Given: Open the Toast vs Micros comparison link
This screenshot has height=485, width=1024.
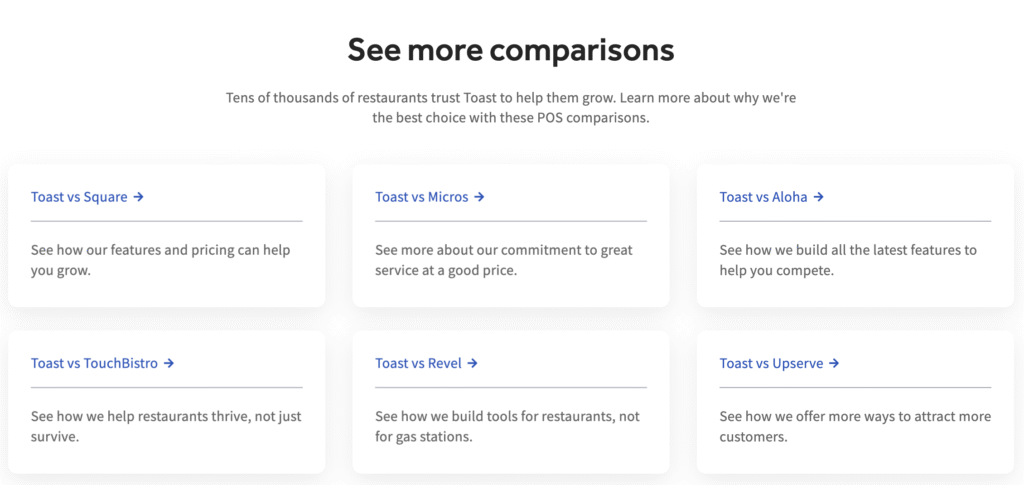Looking at the screenshot, I should tap(421, 197).
